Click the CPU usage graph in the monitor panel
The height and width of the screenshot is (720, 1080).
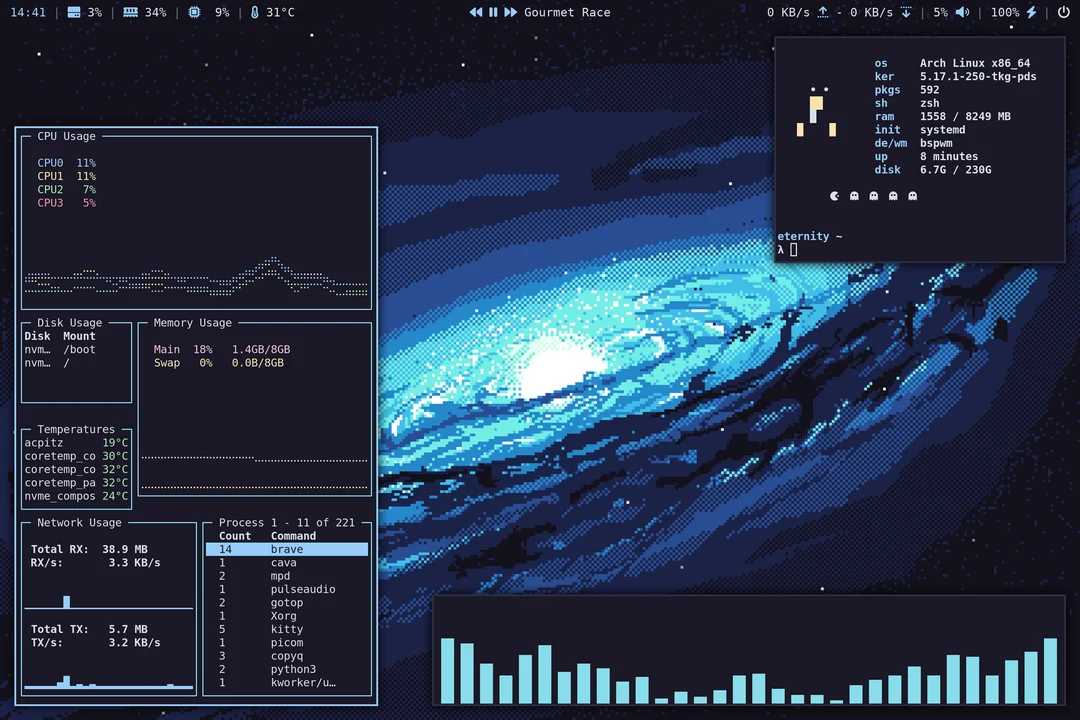[x=195, y=275]
